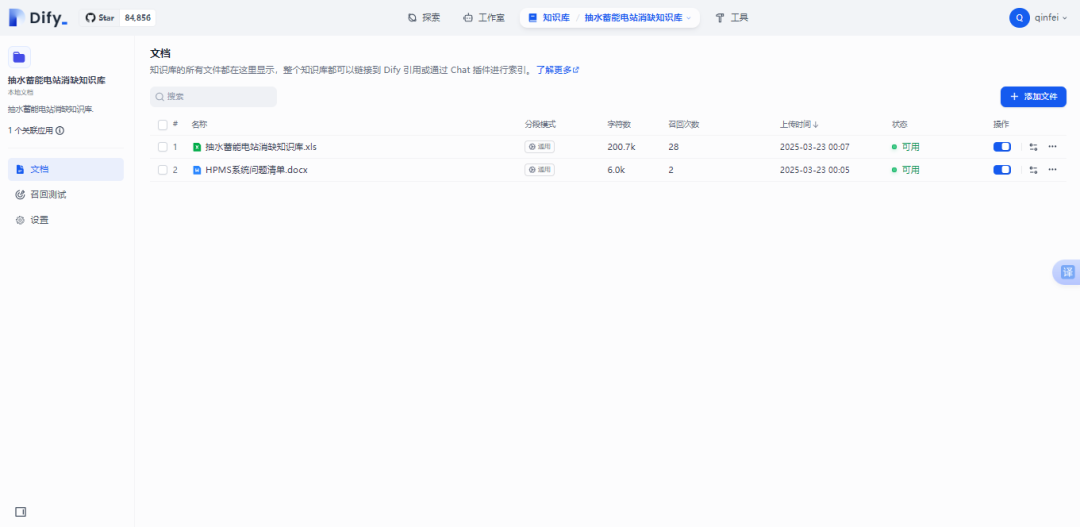The image size is (1080, 527).
Task: Click the Dify logo
Action: point(38,18)
